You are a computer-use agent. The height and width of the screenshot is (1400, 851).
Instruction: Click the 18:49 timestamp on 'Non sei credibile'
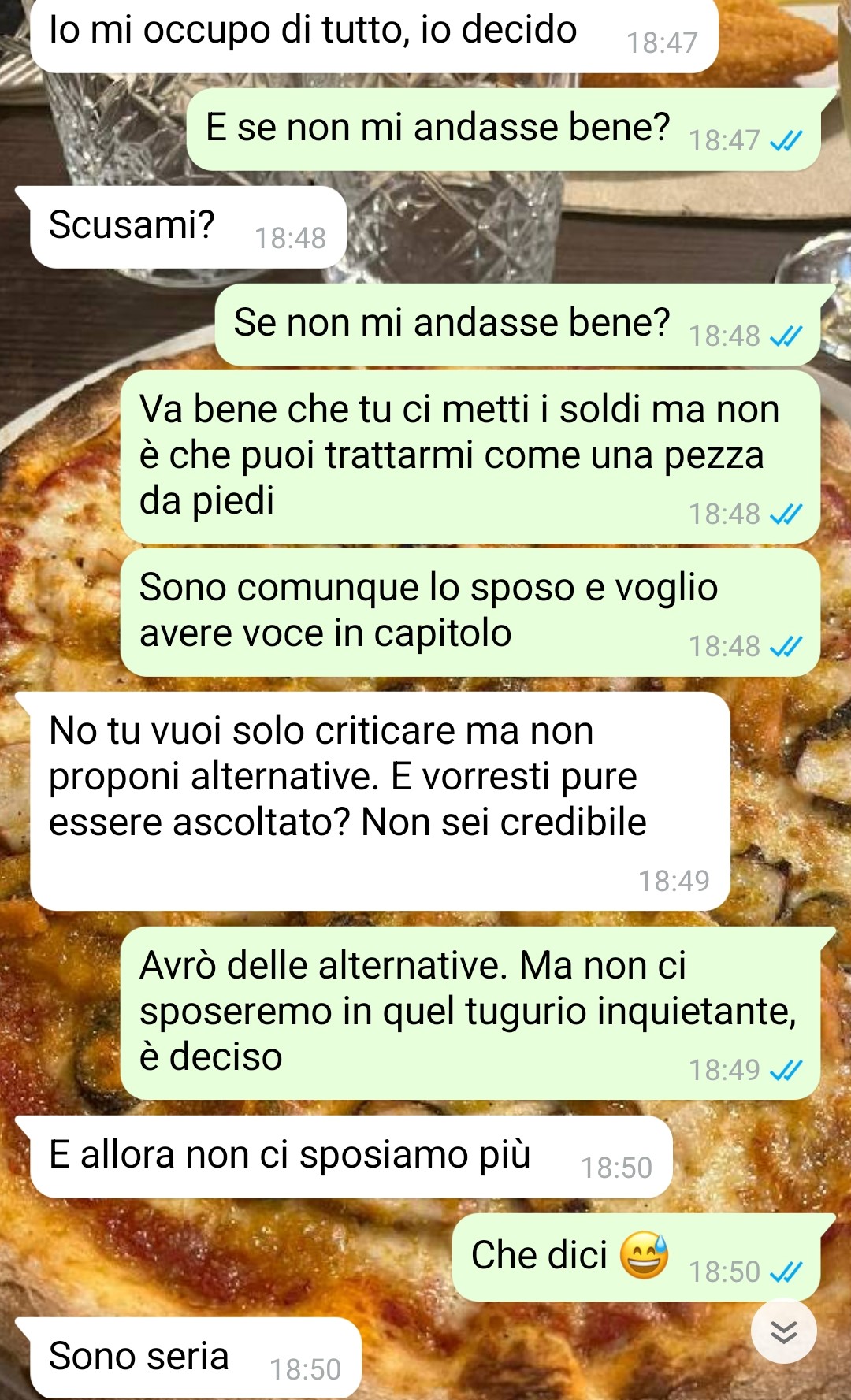(x=674, y=882)
